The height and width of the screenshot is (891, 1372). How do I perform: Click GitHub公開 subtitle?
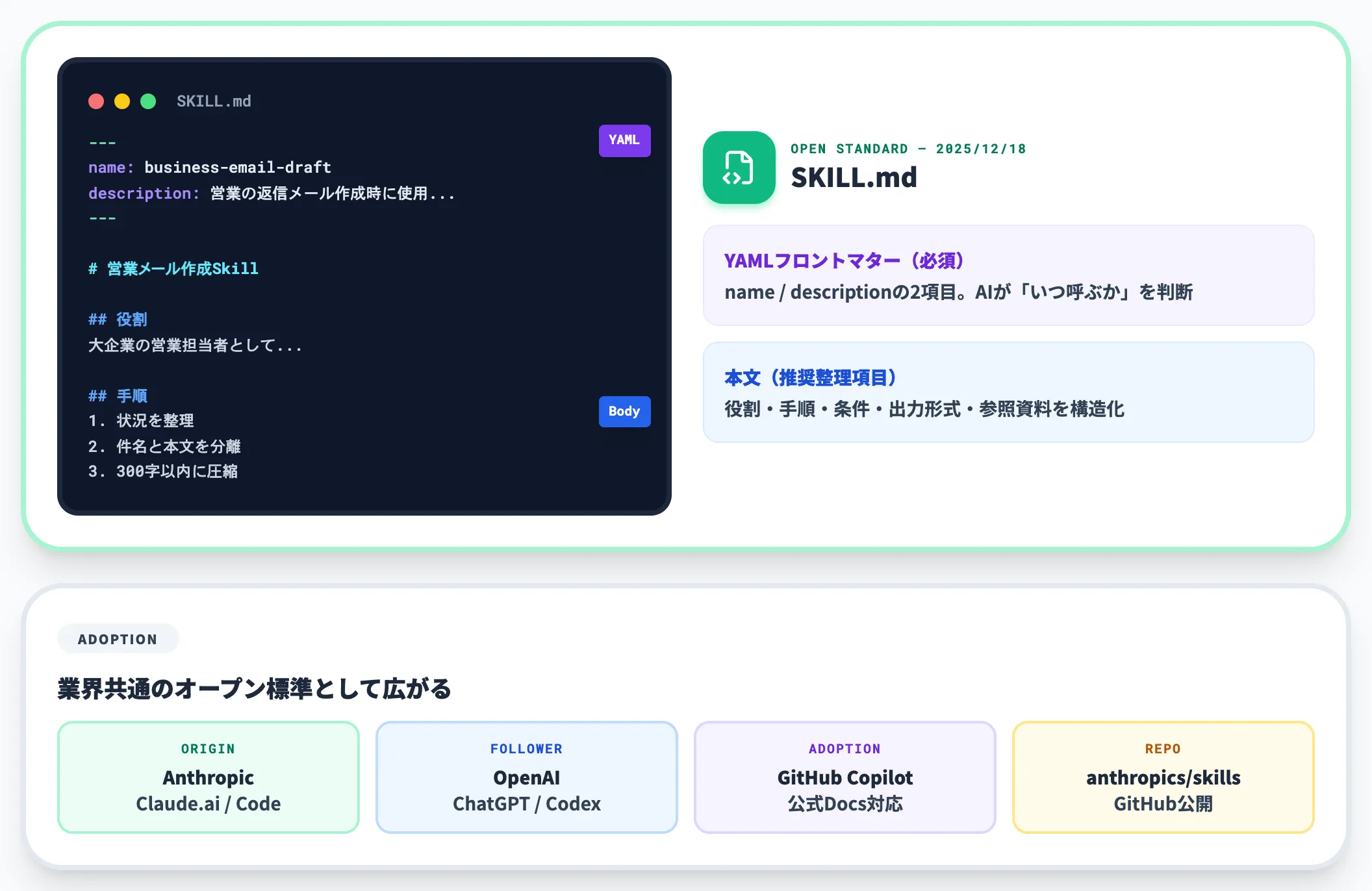coord(1163,804)
